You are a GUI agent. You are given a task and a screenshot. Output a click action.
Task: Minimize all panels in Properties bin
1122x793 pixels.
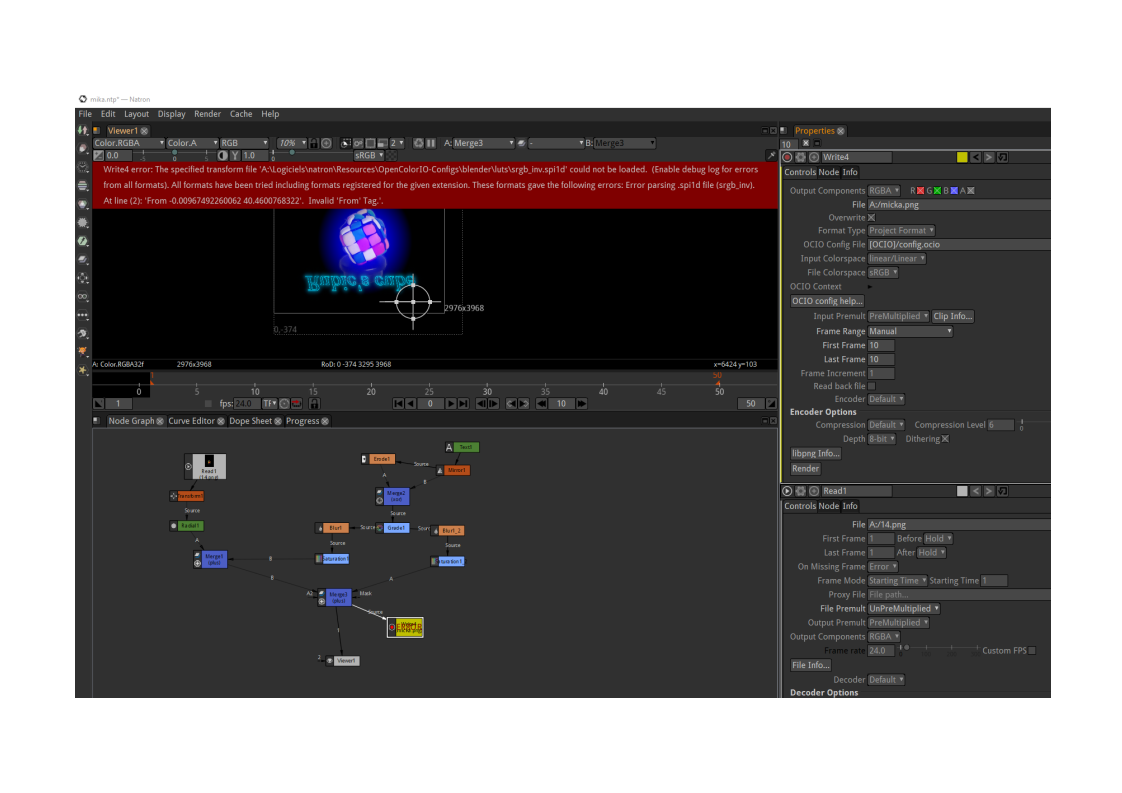click(x=817, y=143)
